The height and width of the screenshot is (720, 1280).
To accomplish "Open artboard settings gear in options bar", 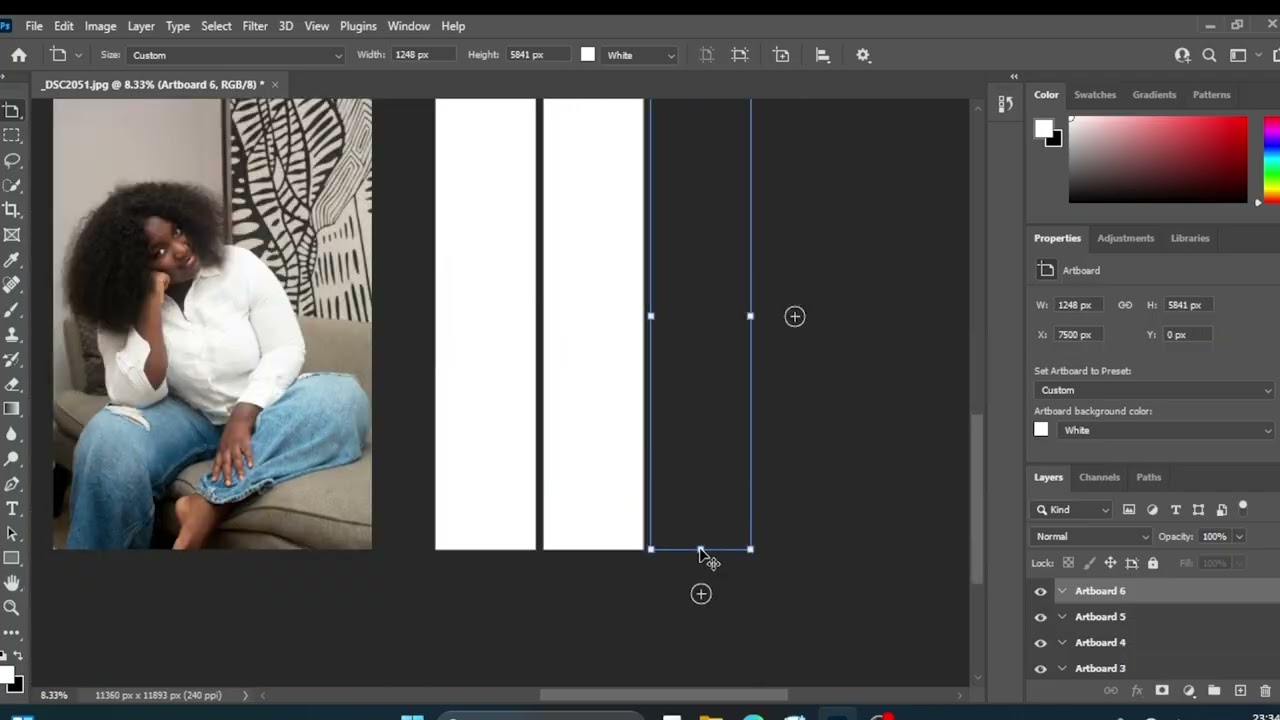I will pyautogui.click(x=863, y=55).
